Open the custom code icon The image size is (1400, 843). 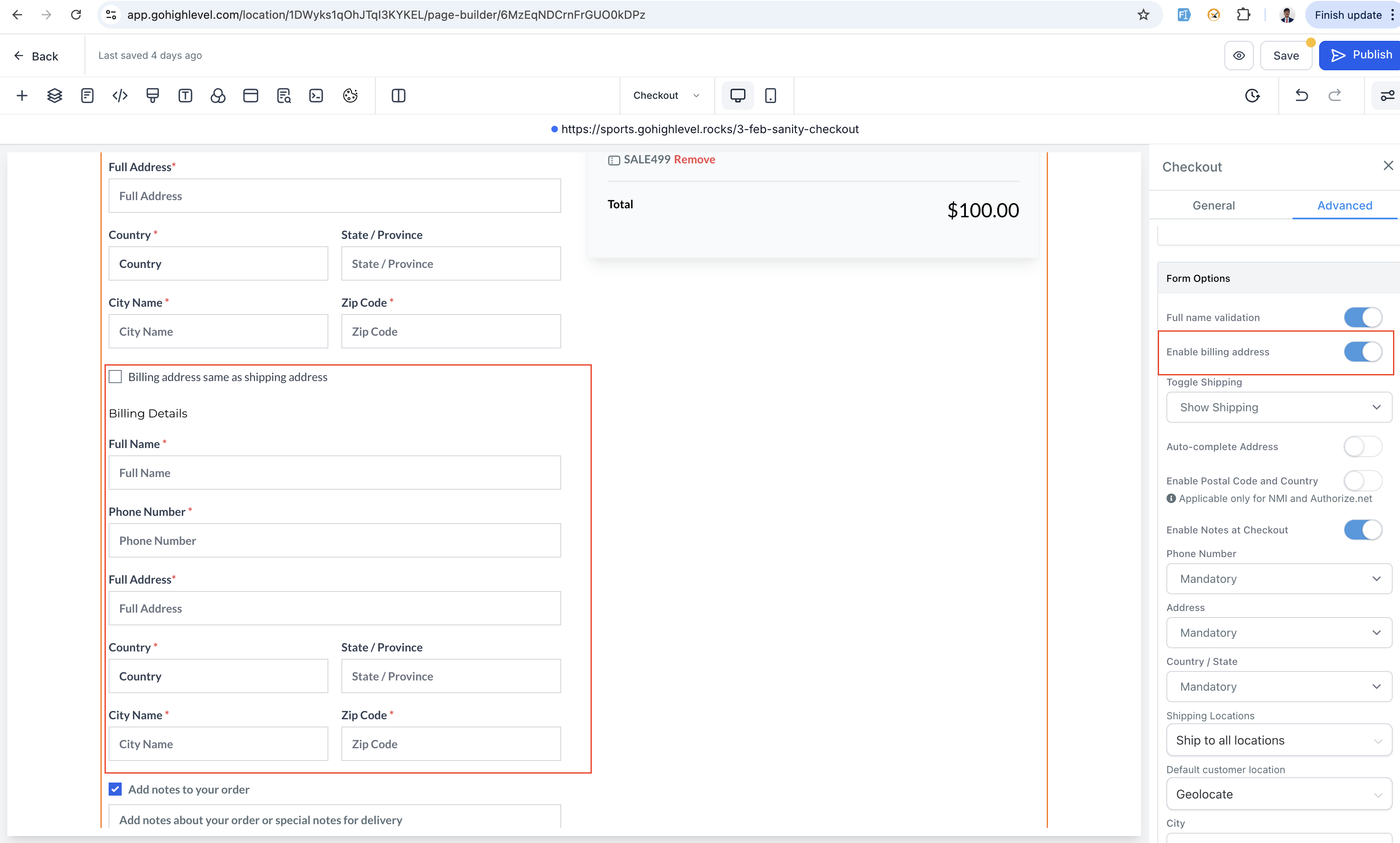(120, 96)
